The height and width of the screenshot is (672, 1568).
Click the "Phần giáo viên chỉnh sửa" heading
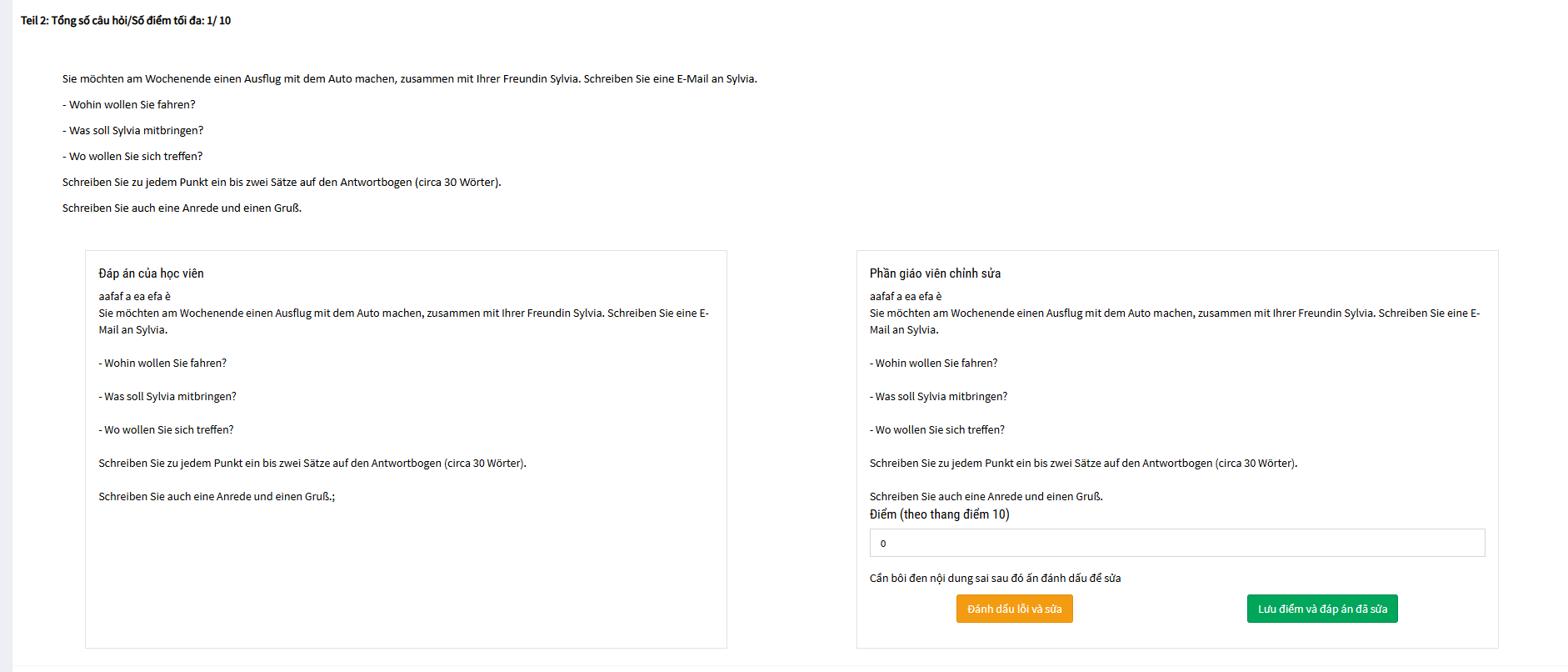935,273
